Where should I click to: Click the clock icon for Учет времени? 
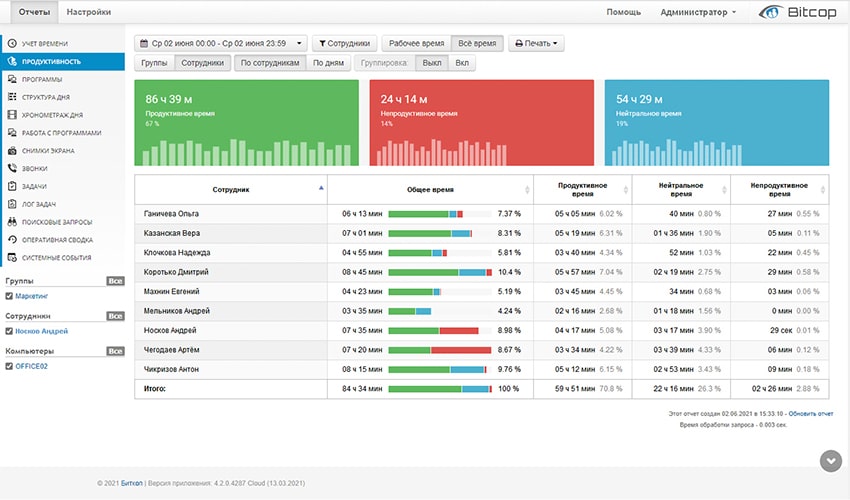[x=11, y=43]
